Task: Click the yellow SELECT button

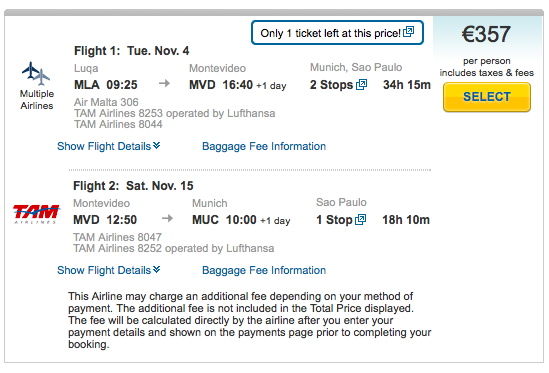Action: 487,97
